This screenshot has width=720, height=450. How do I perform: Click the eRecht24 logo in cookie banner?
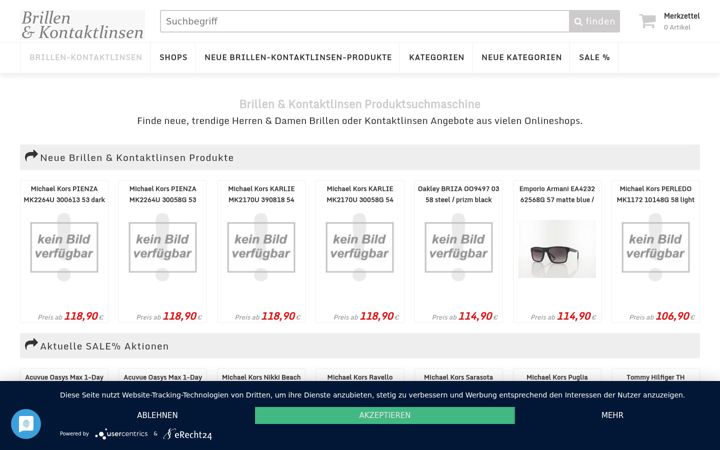coord(188,434)
